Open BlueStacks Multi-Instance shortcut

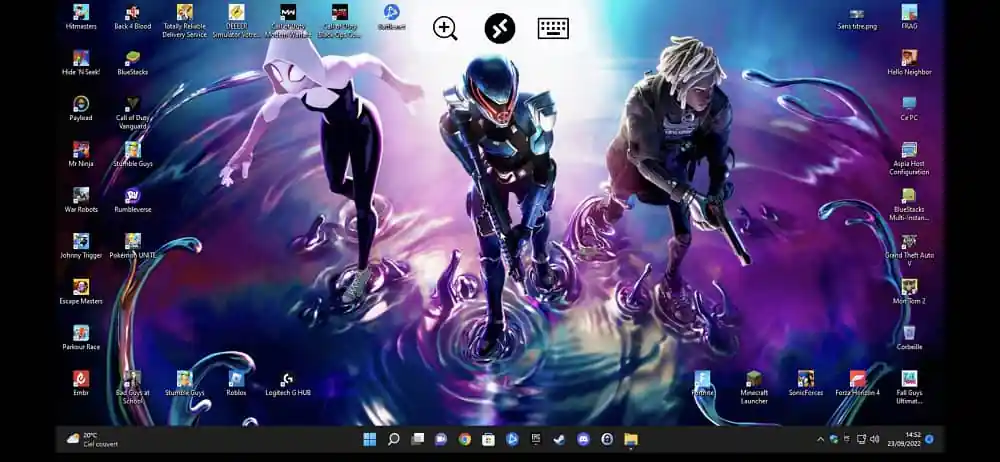[909, 204]
